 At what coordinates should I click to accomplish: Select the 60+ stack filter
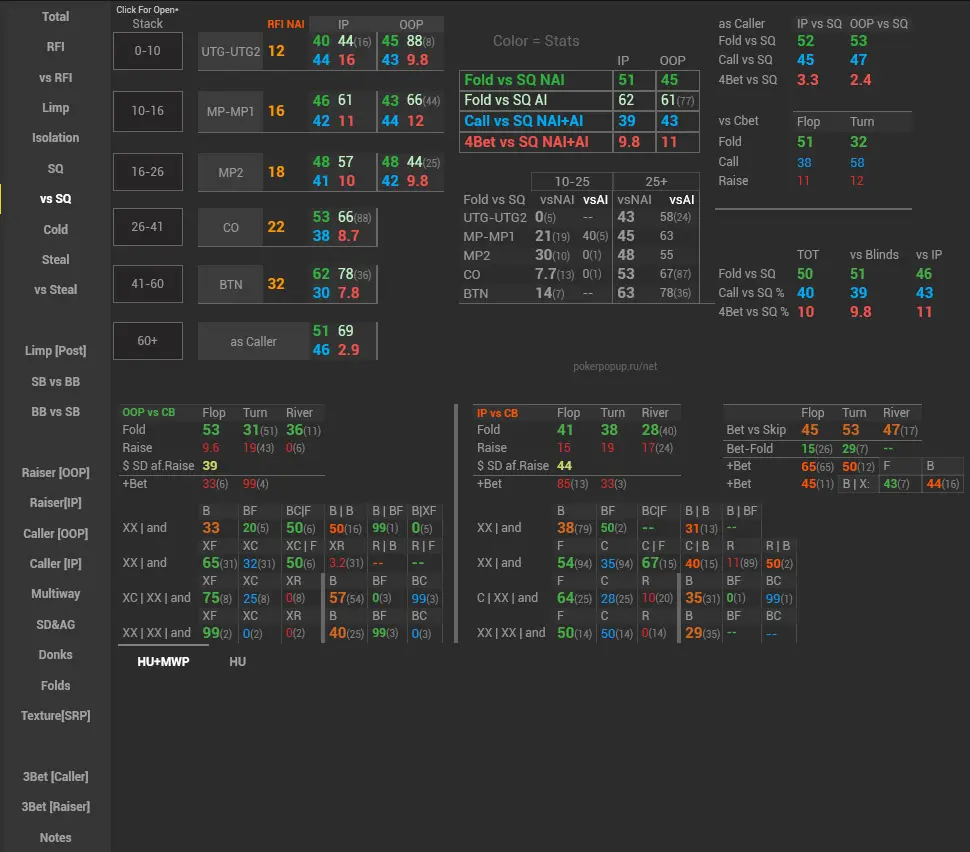(148, 341)
